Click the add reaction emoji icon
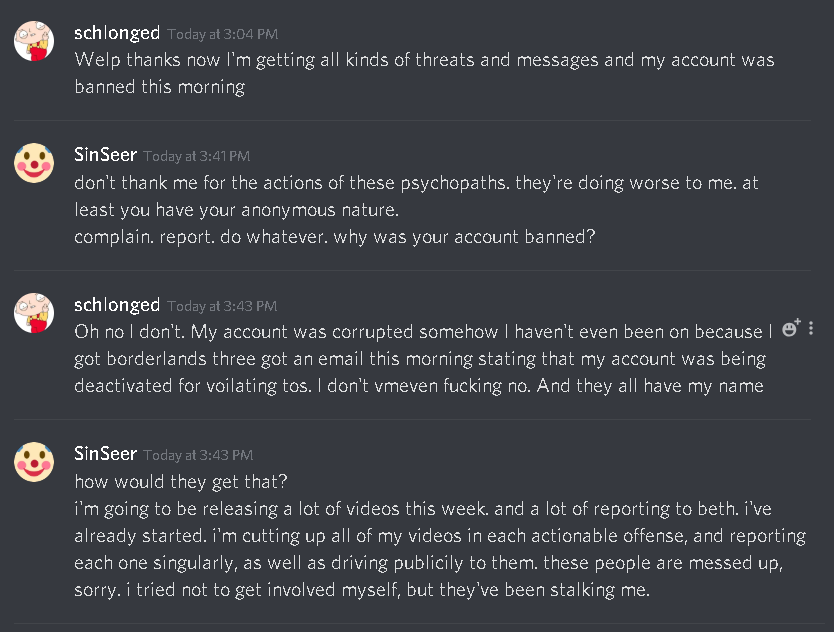Image resolution: width=834 pixels, height=632 pixels. (x=791, y=328)
